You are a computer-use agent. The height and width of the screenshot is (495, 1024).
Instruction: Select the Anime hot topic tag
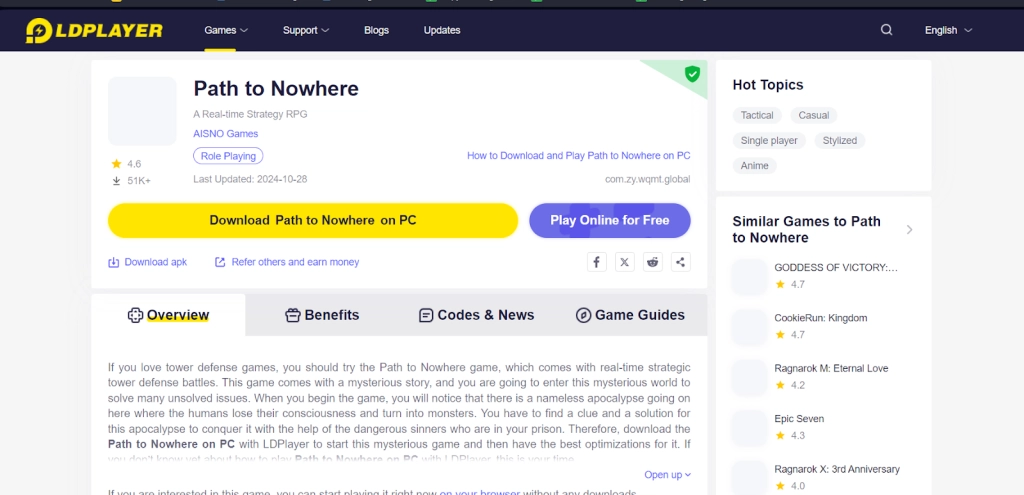[x=754, y=166]
